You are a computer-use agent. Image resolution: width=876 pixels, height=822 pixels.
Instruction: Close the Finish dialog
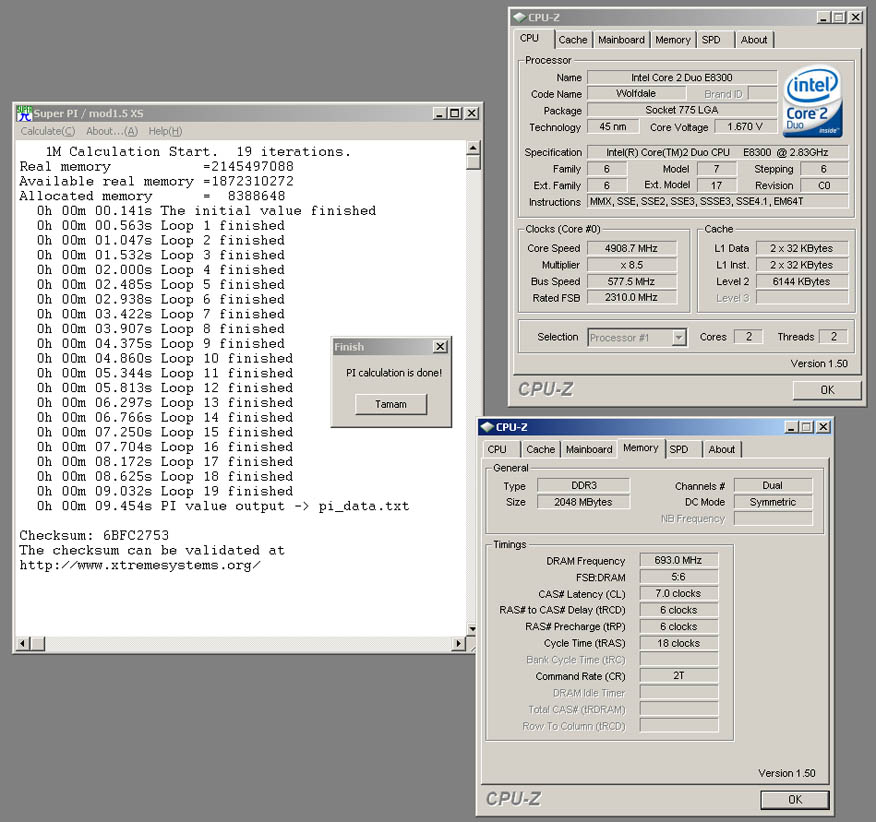pos(440,346)
